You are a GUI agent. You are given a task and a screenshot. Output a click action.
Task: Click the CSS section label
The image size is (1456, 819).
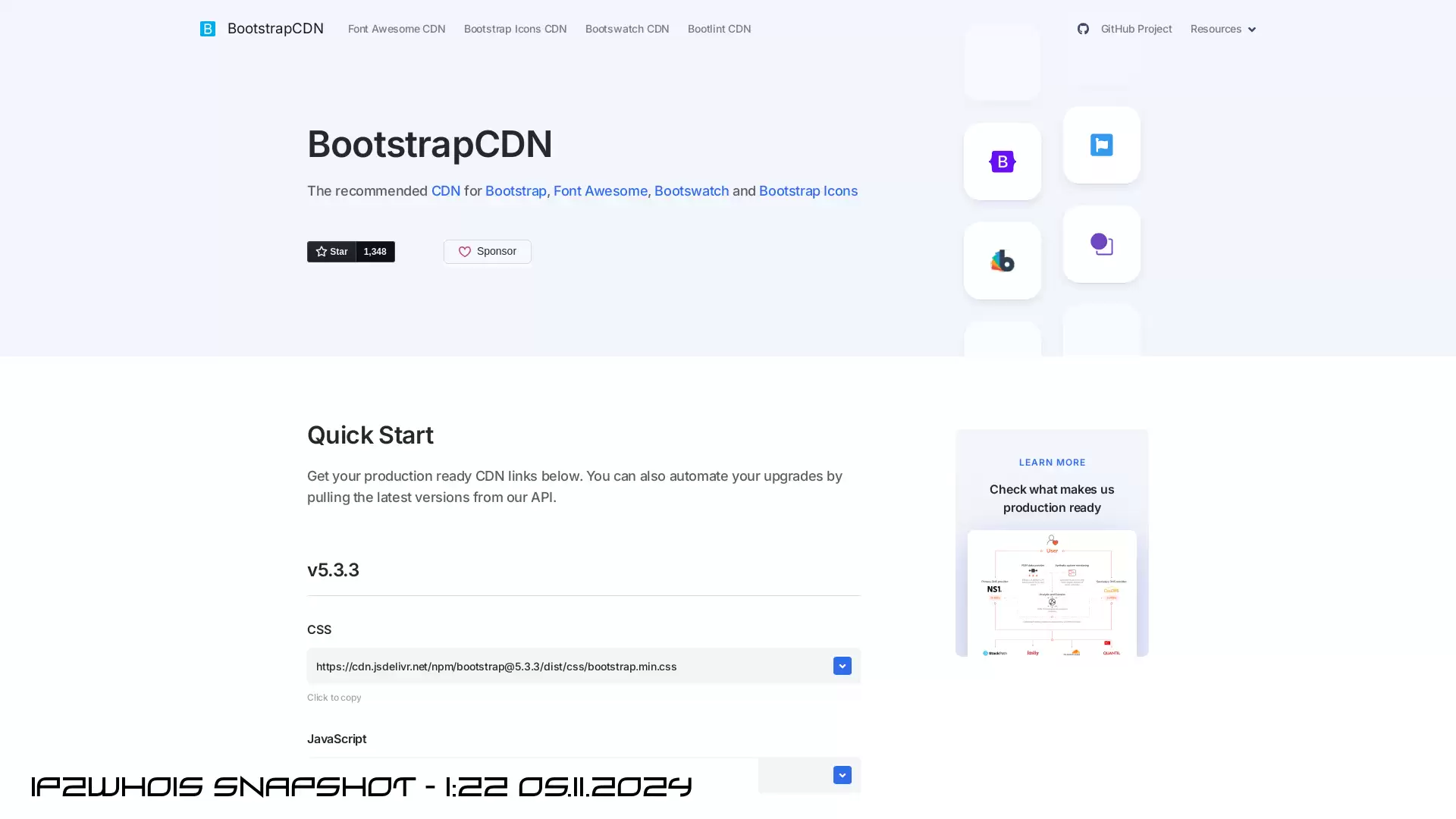point(319,629)
